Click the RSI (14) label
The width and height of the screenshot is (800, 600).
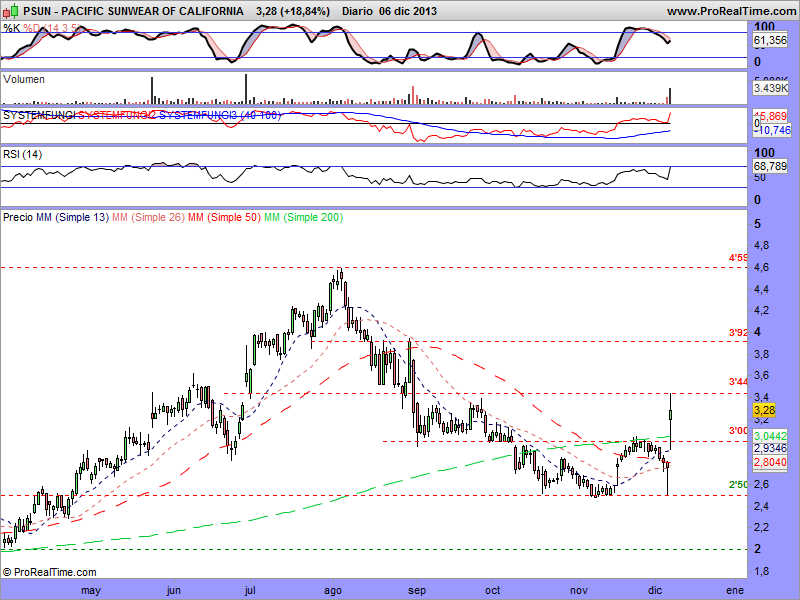(x=22, y=154)
